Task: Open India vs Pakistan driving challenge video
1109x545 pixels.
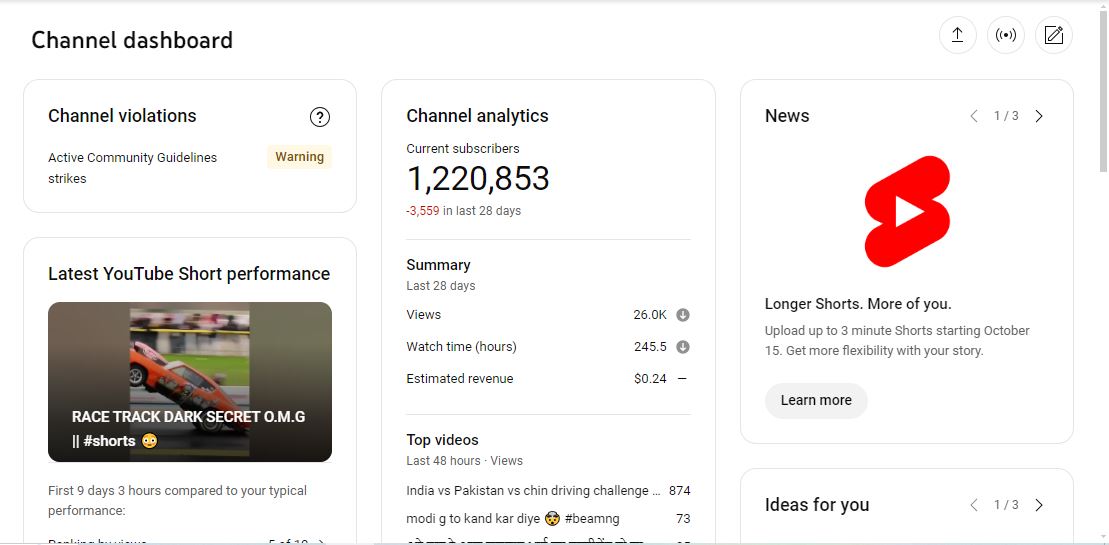Action: [533, 491]
